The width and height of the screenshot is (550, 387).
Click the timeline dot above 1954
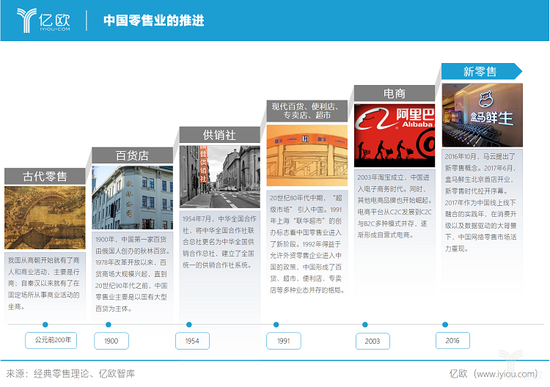coord(189,325)
